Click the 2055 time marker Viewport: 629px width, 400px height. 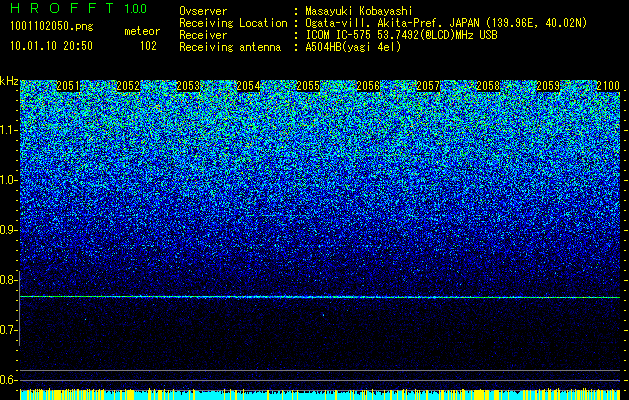308,86
